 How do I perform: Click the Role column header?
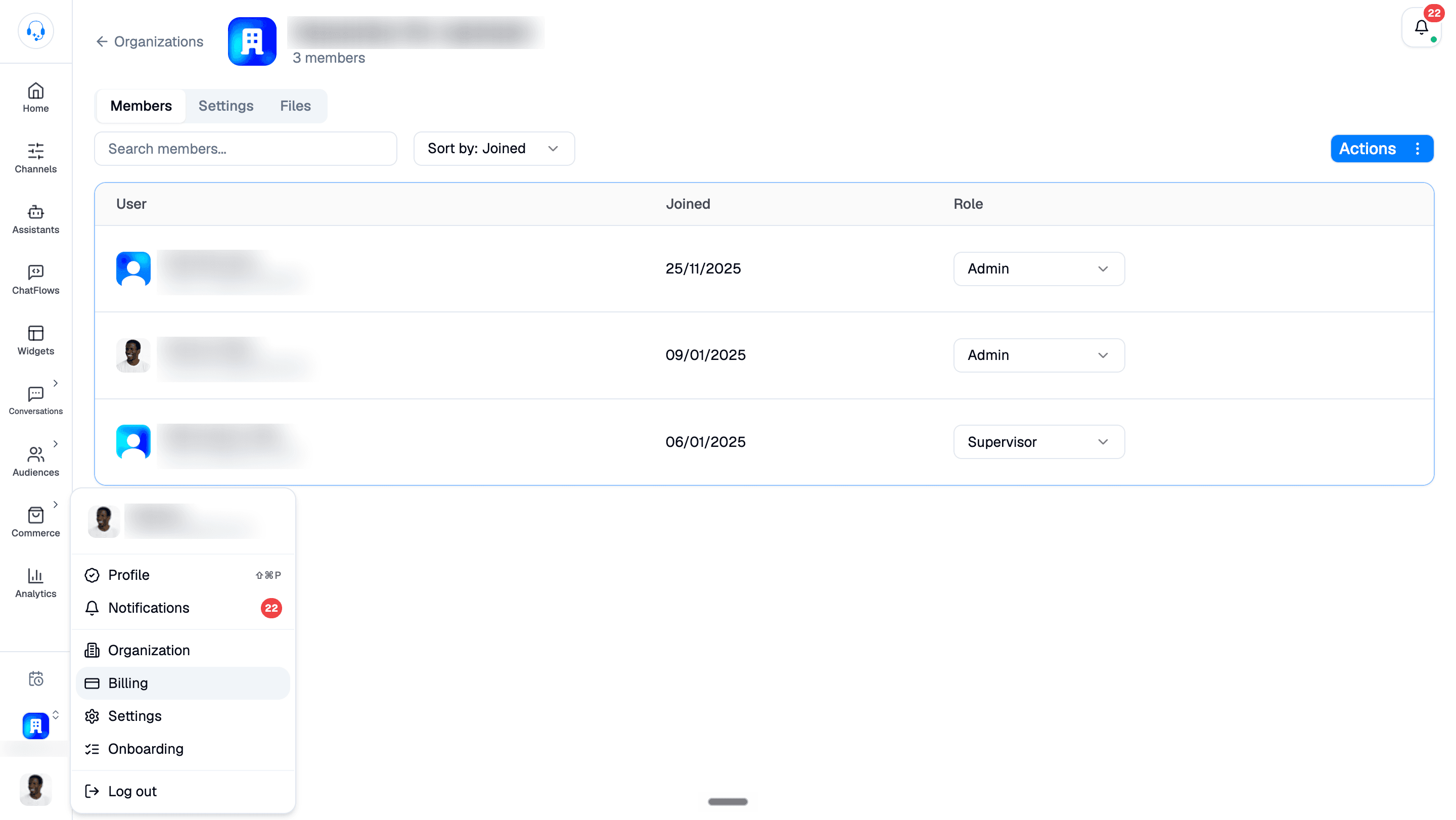pos(968,204)
